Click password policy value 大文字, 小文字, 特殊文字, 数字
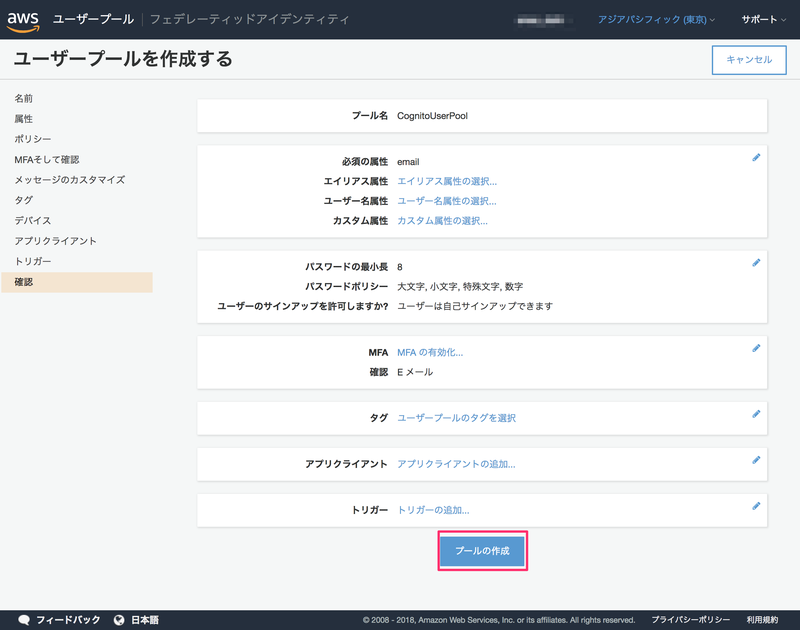Screen dimensions: 800x630 click(x=460, y=287)
